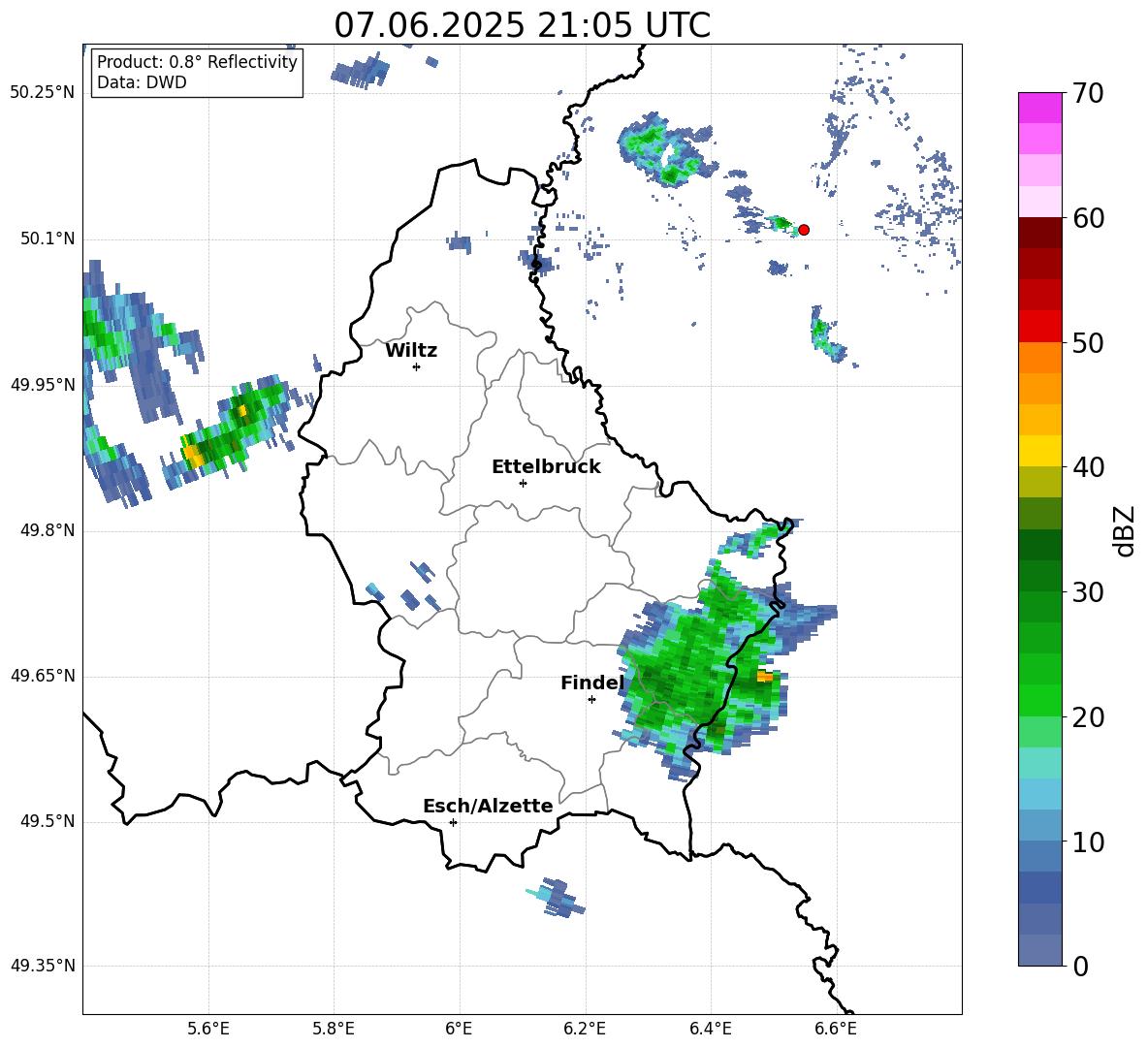Click the magenta top segment of the colorbar
This screenshot has height=1048, width=1148.
1039,108
